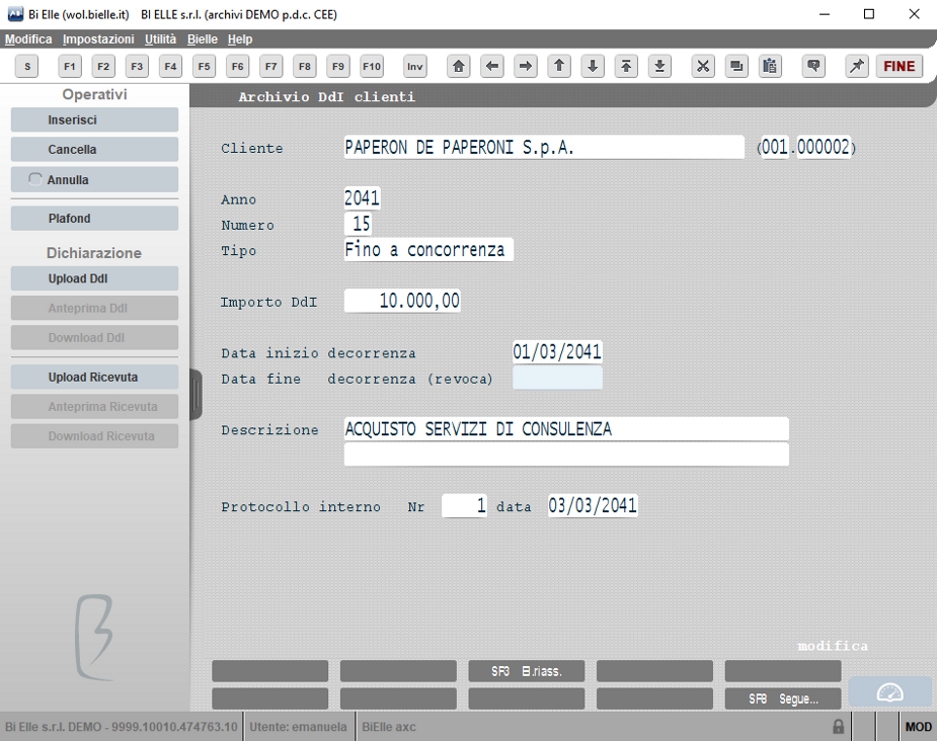
Task: Click the Descrizione first line field
Action: tap(566, 428)
